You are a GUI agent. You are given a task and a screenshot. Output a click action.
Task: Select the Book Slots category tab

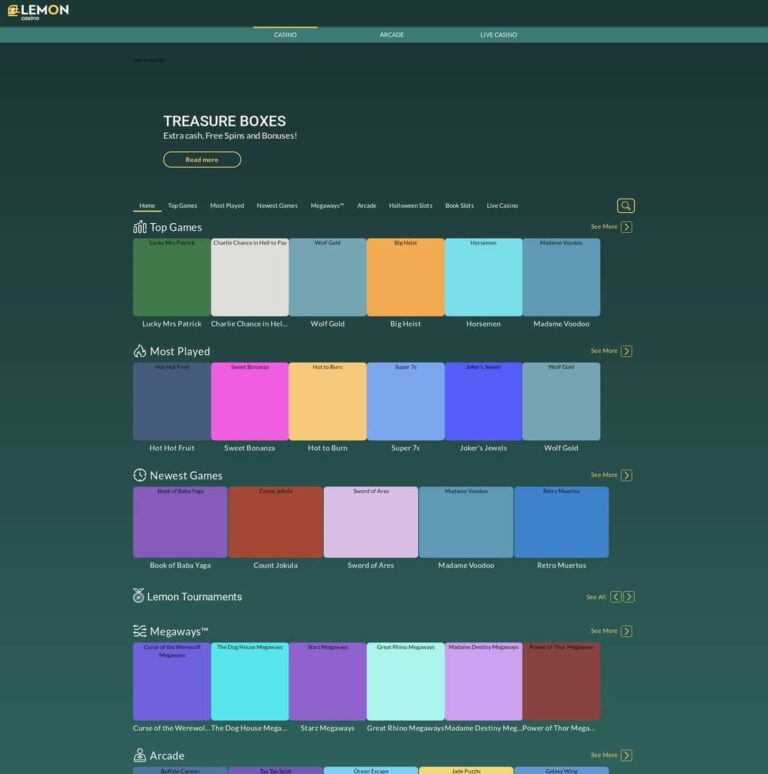(460, 206)
